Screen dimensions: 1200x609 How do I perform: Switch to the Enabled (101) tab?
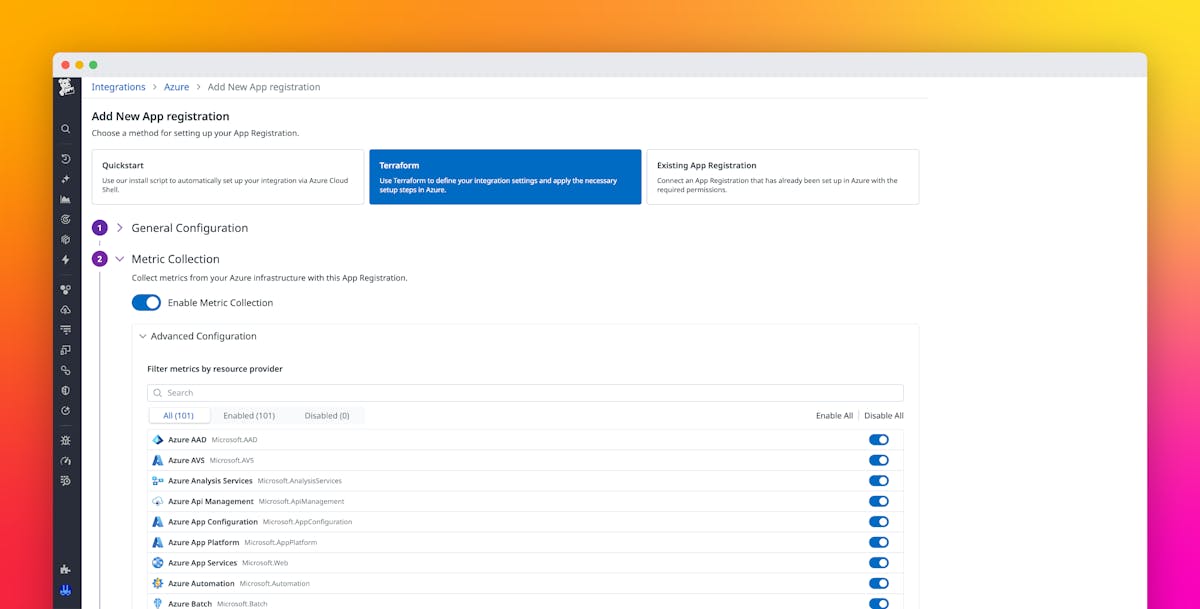249,415
